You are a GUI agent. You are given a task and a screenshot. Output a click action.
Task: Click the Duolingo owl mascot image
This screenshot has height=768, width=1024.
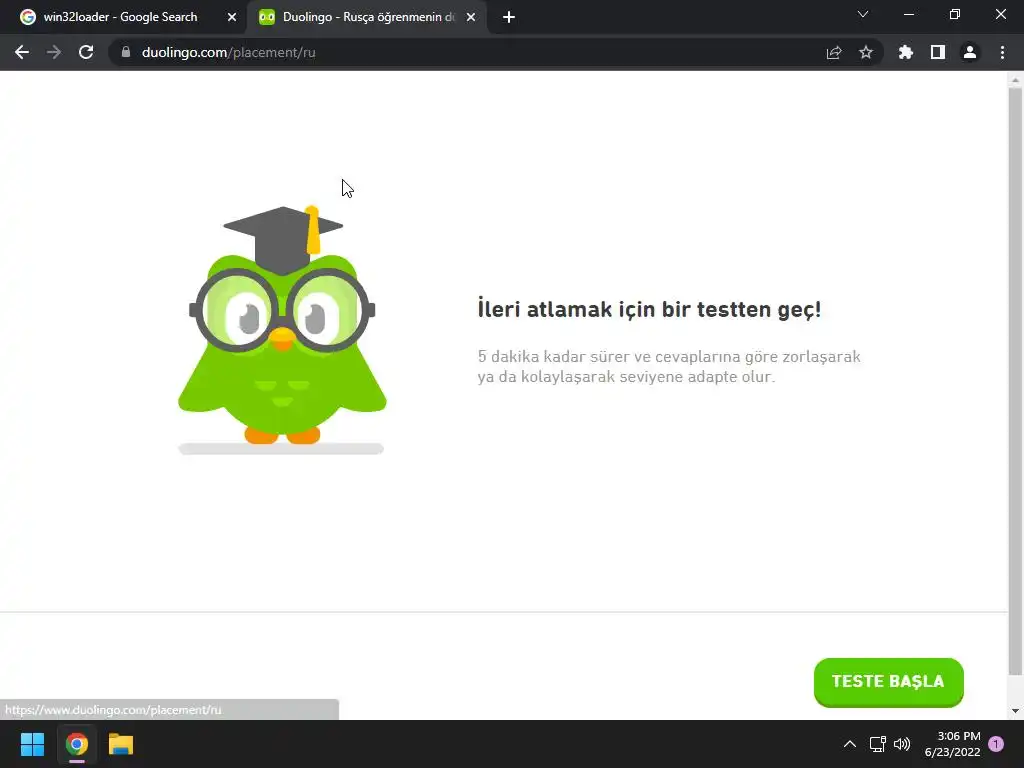282,328
